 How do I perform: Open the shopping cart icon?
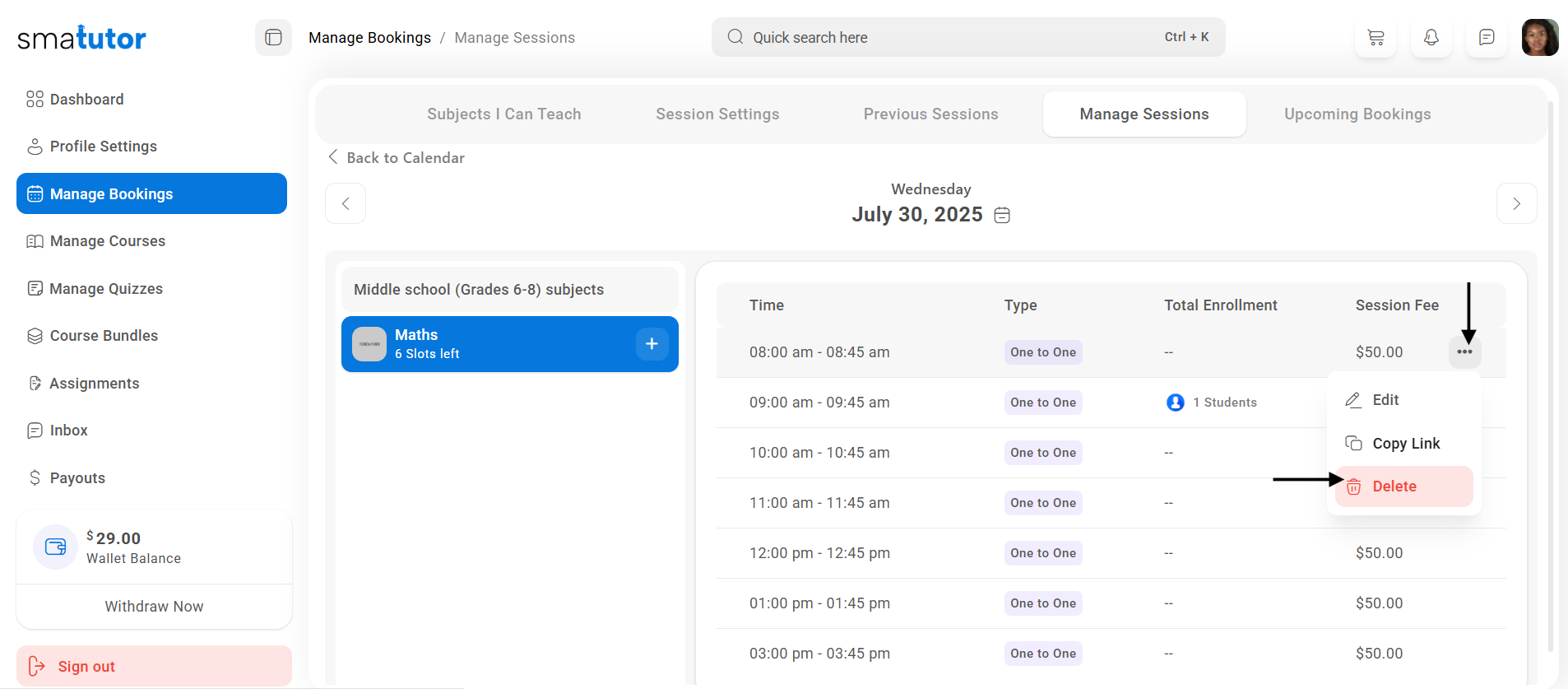point(1375,38)
